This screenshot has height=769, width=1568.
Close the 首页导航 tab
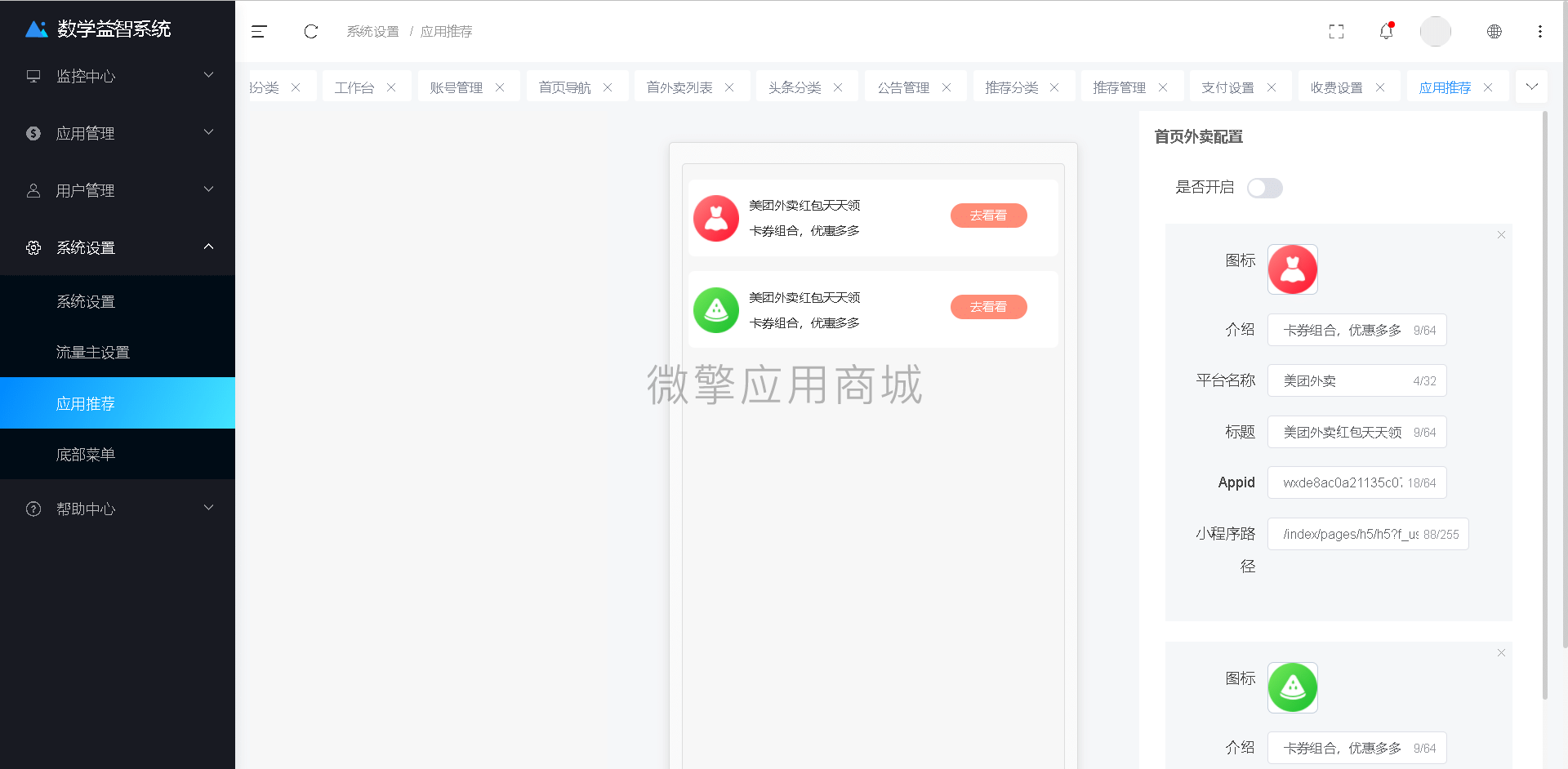[608, 87]
